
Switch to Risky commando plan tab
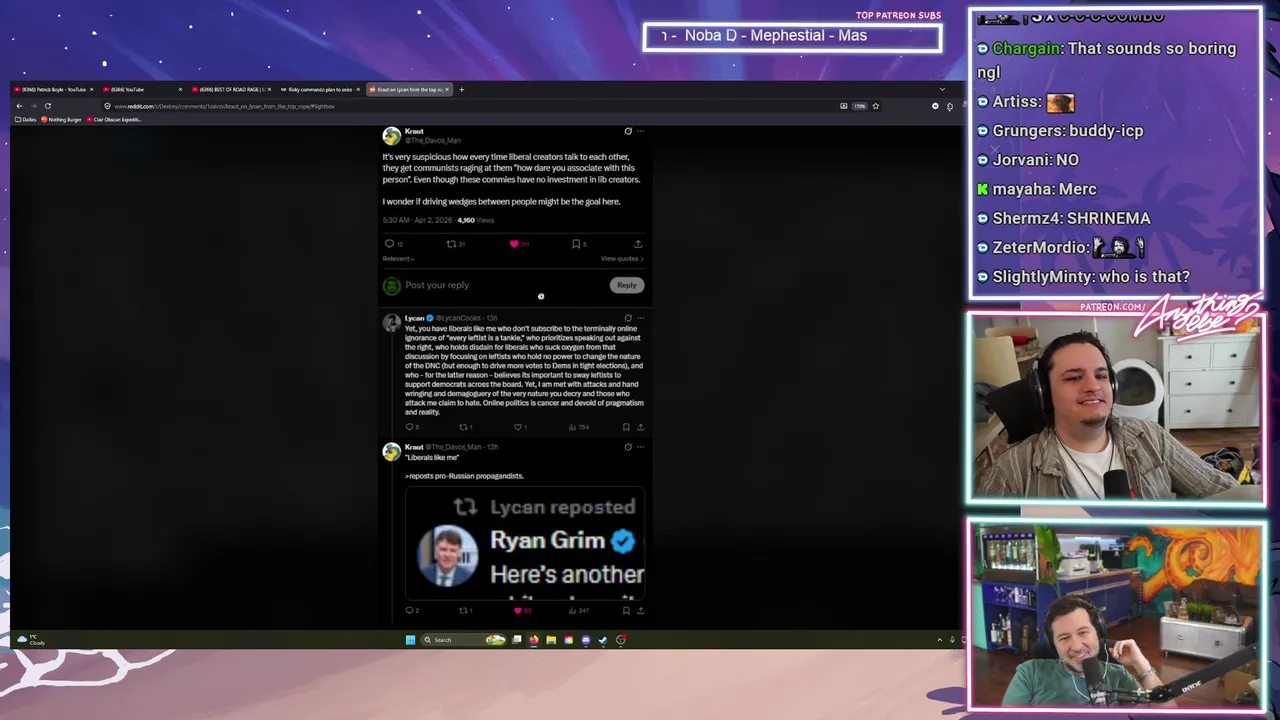point(321,89)
